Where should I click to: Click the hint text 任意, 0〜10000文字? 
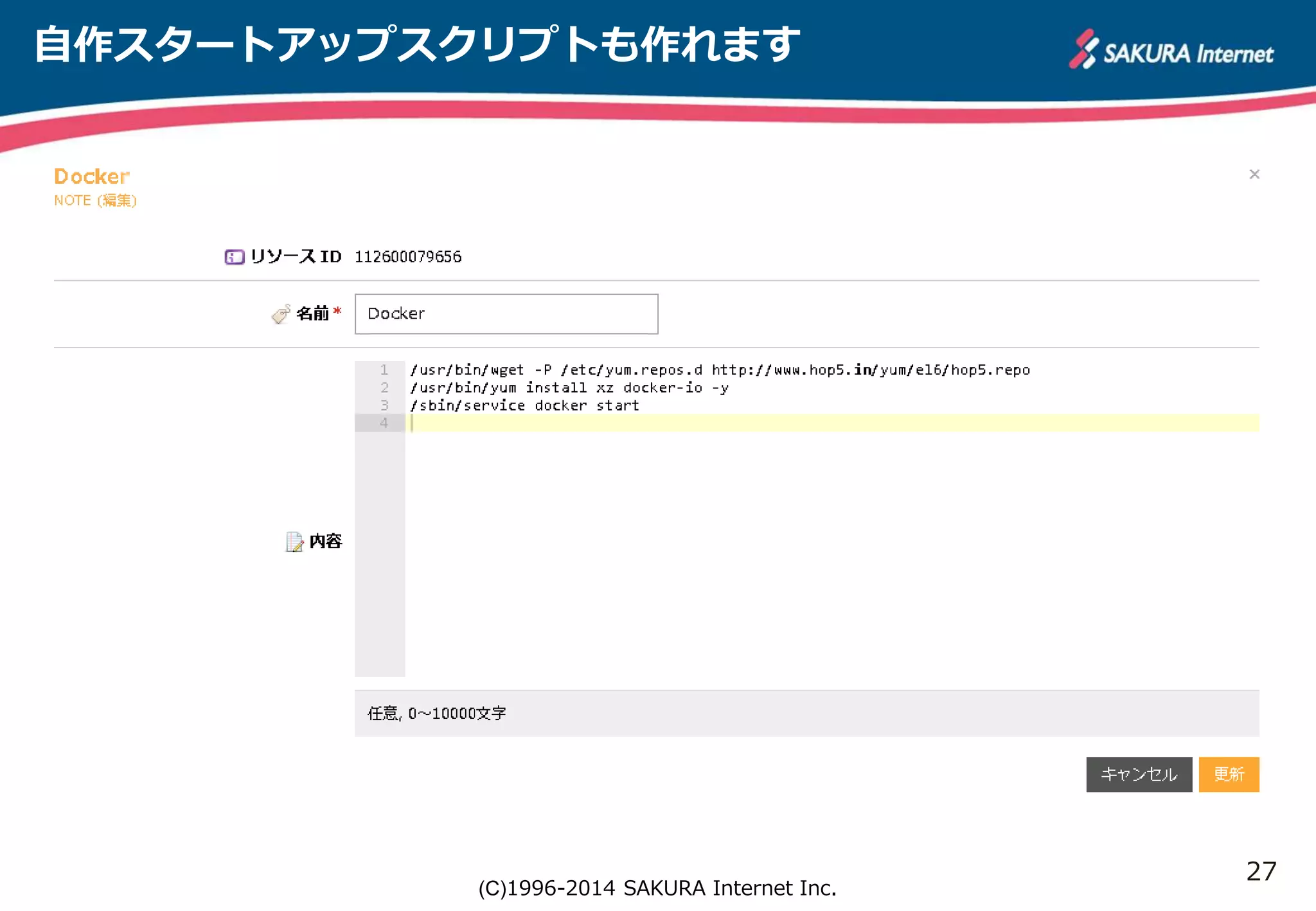click(x=437, y=714)
